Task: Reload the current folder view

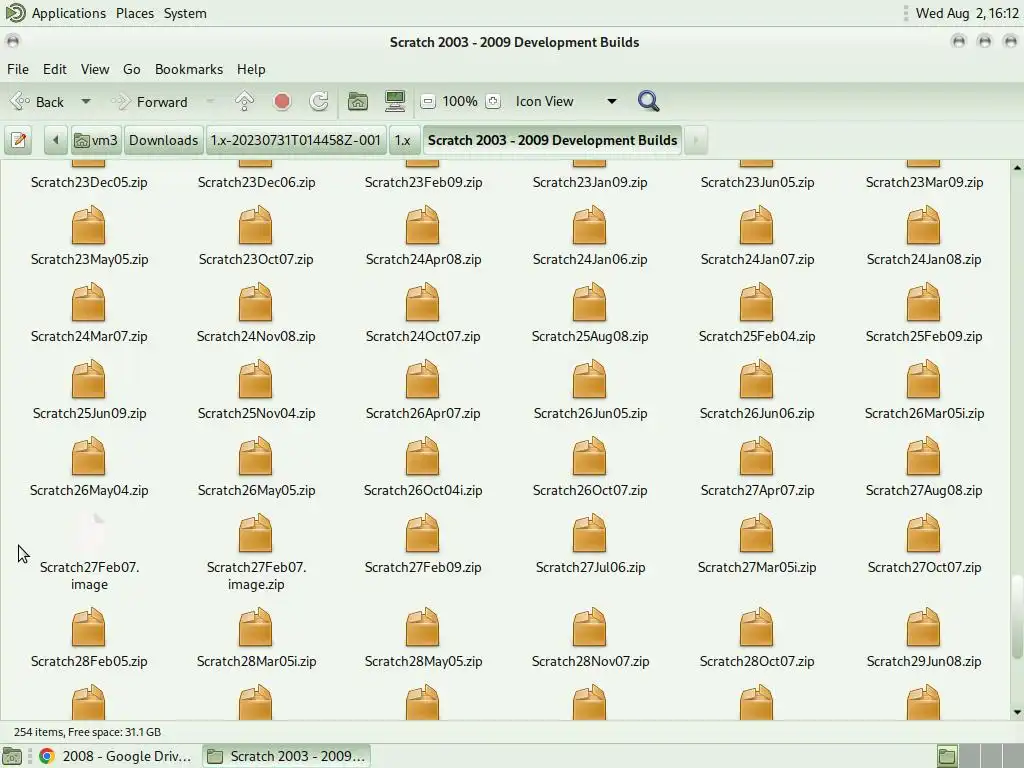Action: (319, 101)
